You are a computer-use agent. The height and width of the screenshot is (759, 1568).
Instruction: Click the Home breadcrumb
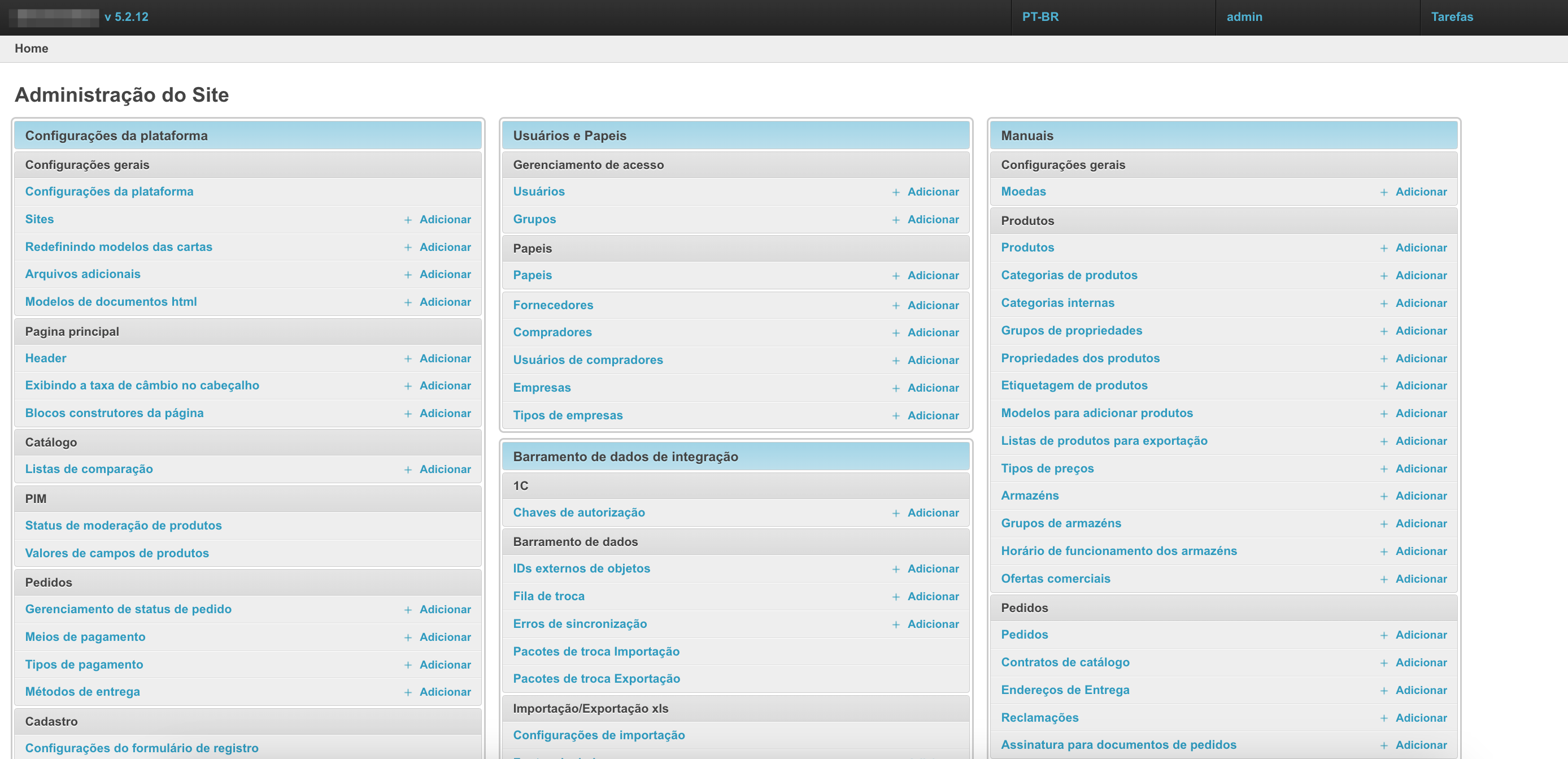(31, 48)
